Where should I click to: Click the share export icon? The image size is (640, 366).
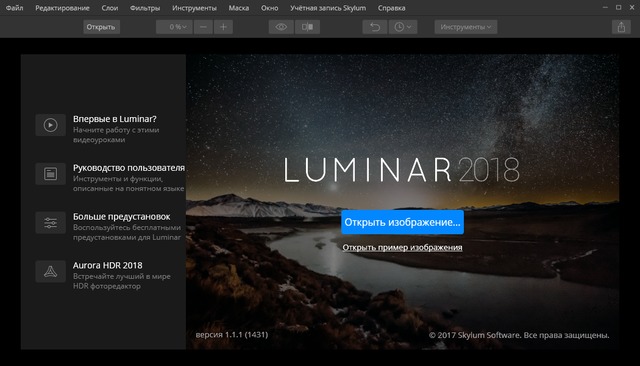click(x=621, y=27)
